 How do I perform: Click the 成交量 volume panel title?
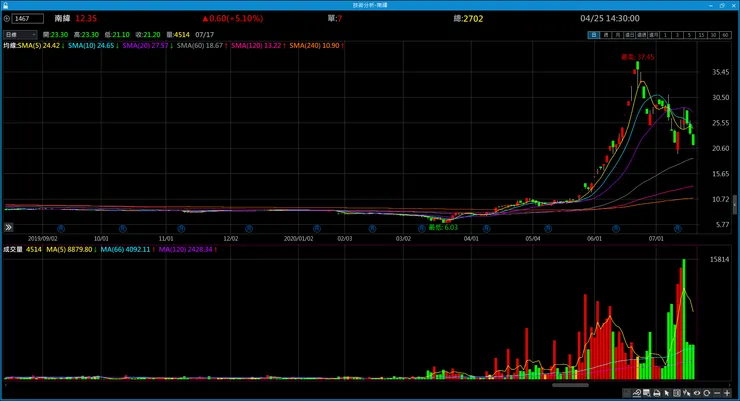coord(13,249)
